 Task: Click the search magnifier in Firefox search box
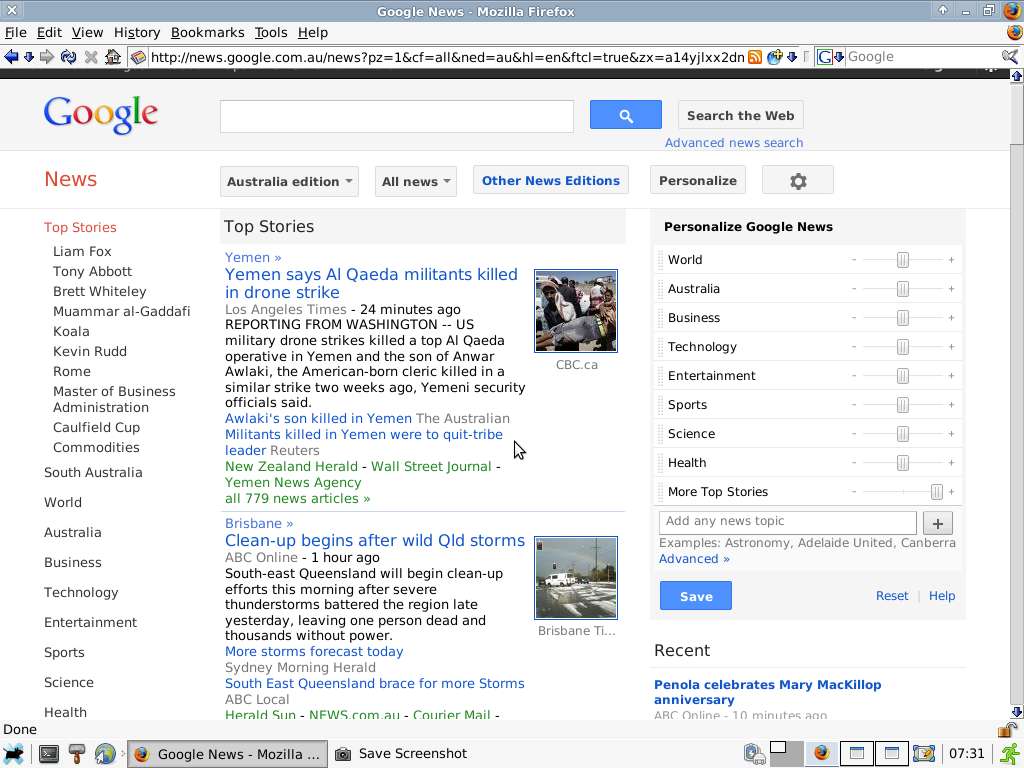(x=1010, y=57)
